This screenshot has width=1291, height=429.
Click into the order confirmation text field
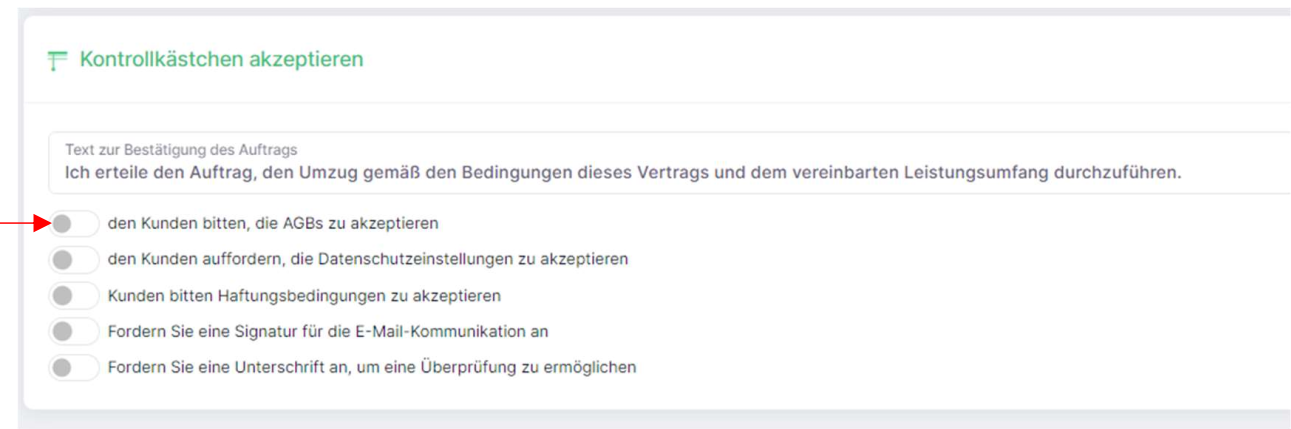click(x=669, y=162)
